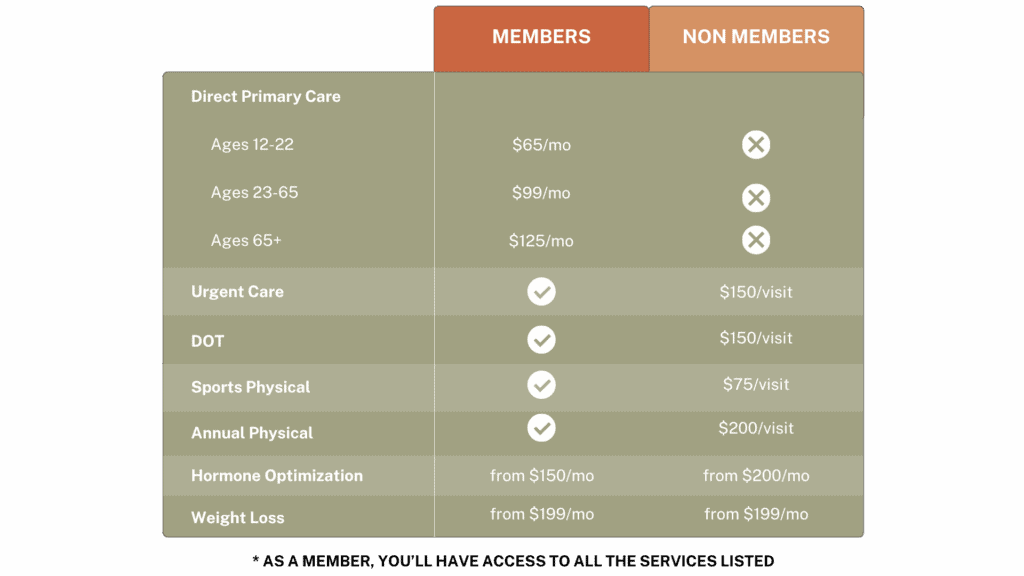Click Urgent Care $150/visit non-member price

(756, 292)
